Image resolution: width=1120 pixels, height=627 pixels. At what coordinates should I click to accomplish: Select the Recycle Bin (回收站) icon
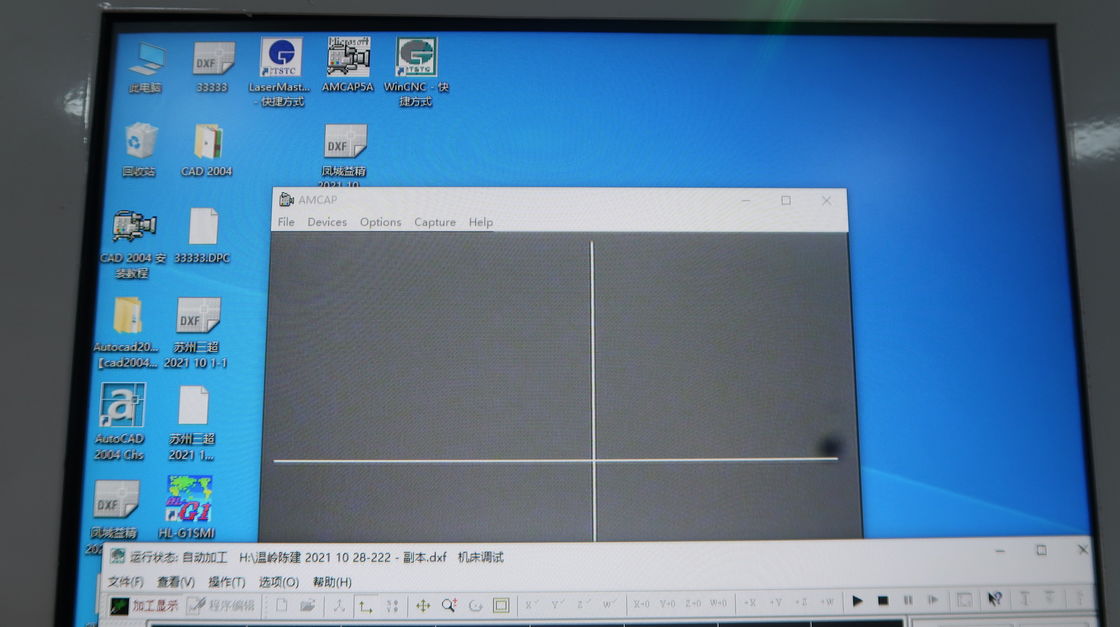pyautogui.click(x=141, y=142)
